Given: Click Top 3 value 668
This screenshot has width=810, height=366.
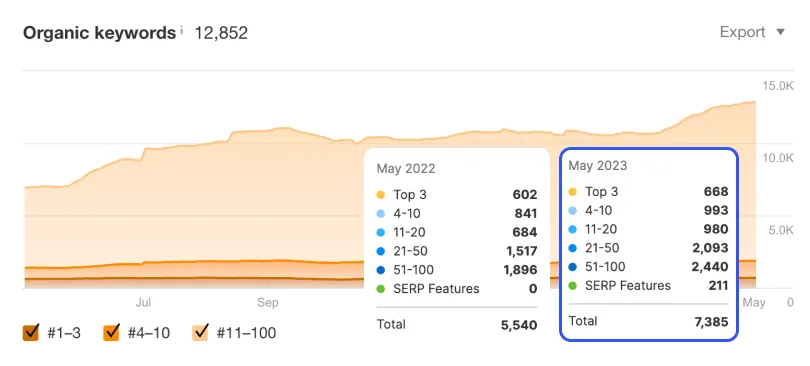Looking at the screenshot, I should click(x=716, y=192).
